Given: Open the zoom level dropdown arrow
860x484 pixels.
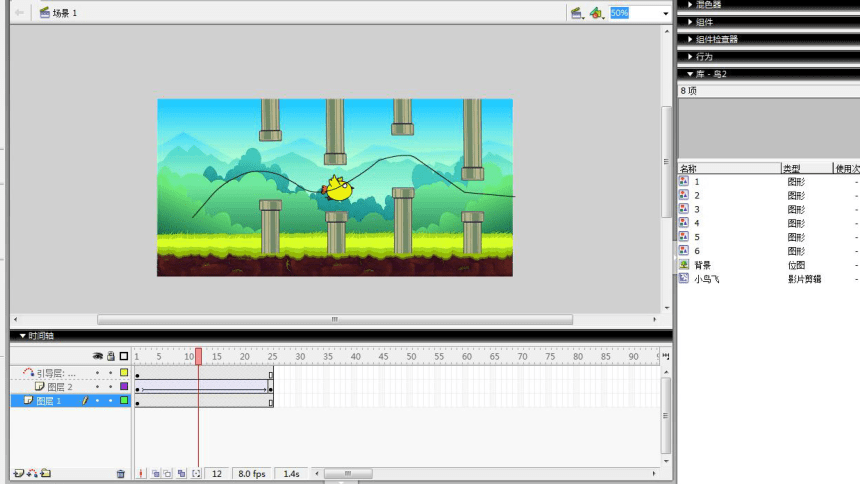Looking at the screenshot, I should [x=666, y=13].
